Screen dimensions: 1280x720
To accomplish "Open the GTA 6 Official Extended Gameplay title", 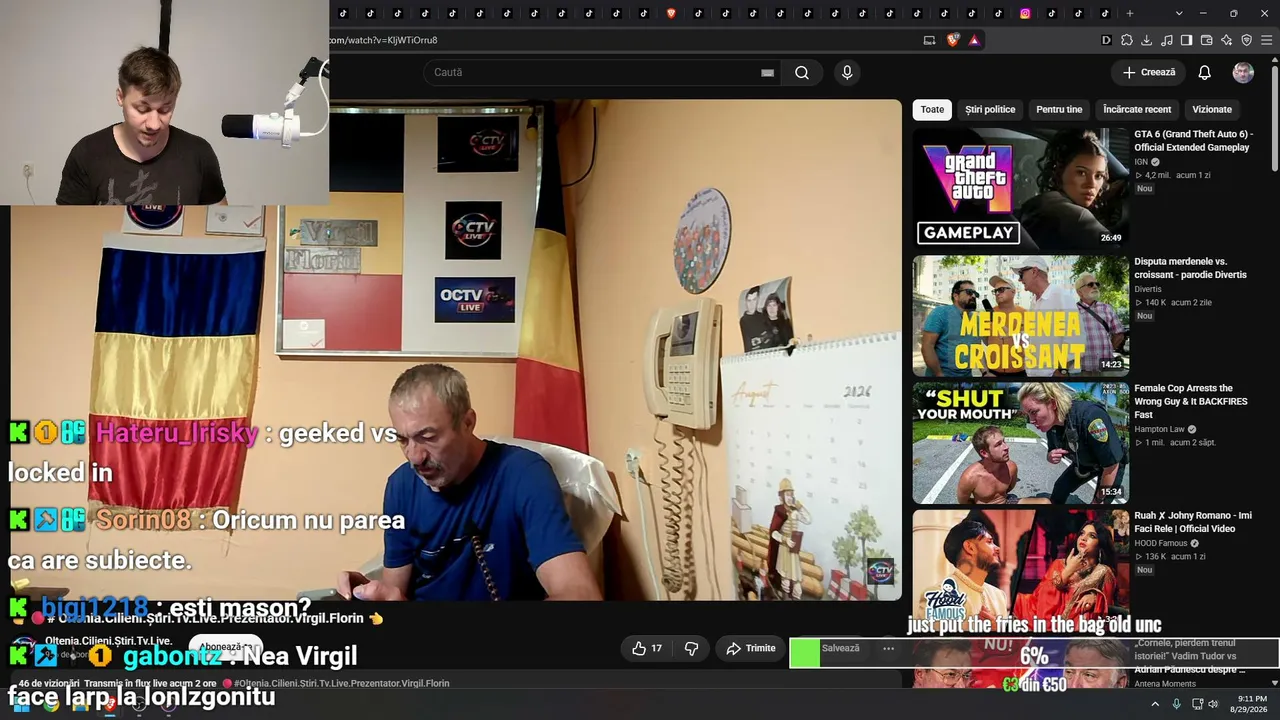I will 1193,141.
